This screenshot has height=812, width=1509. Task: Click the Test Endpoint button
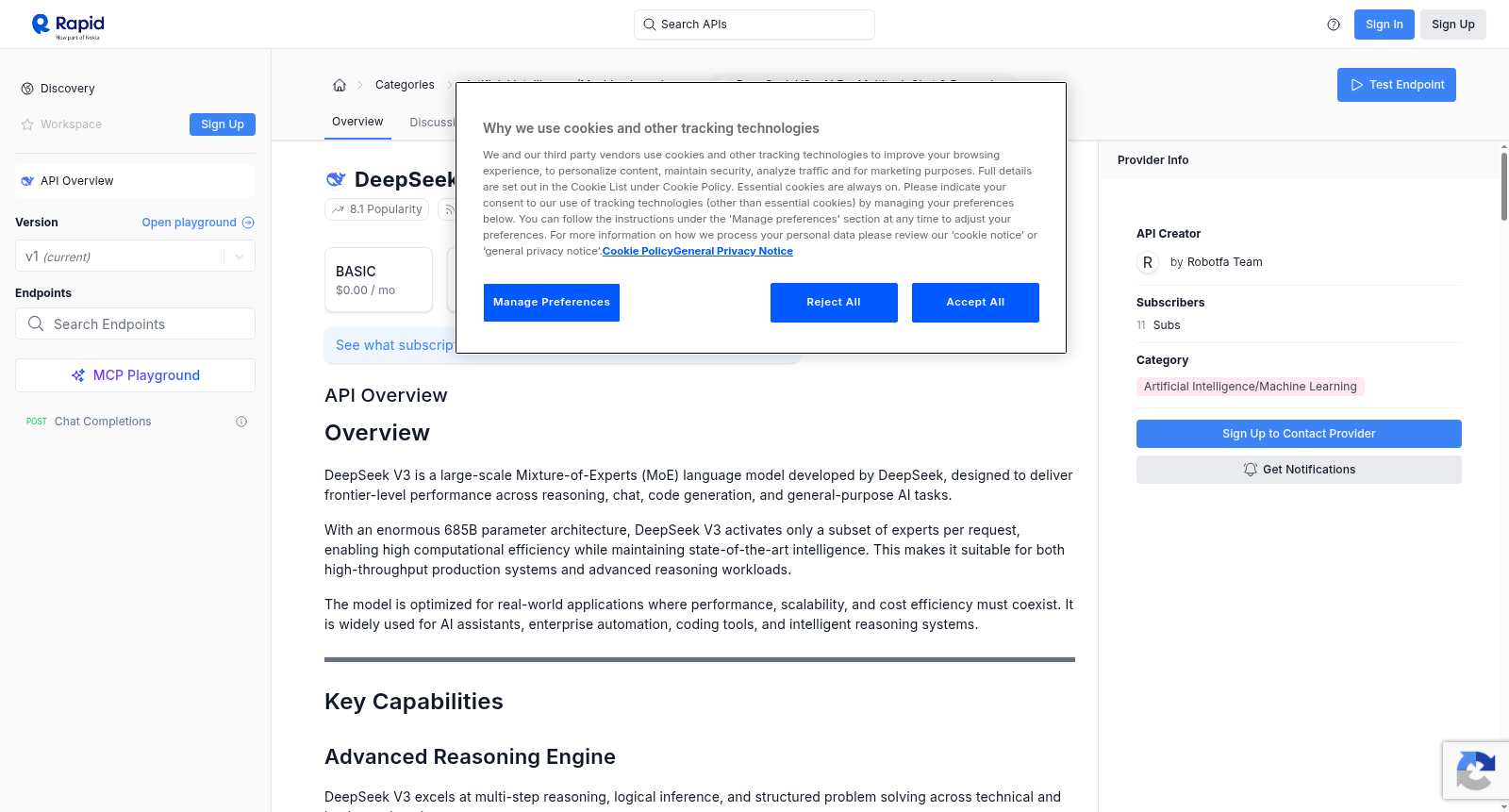[1397, 85]
